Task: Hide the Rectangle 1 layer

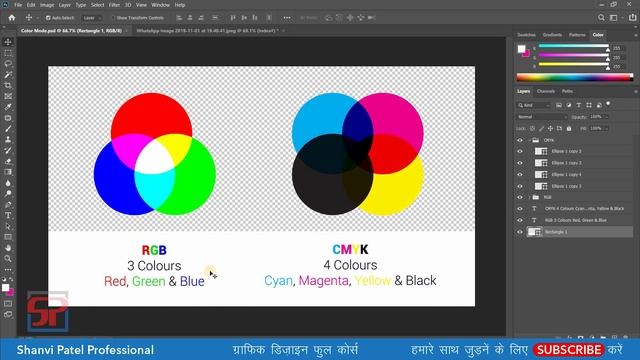Action: (520, 232)
